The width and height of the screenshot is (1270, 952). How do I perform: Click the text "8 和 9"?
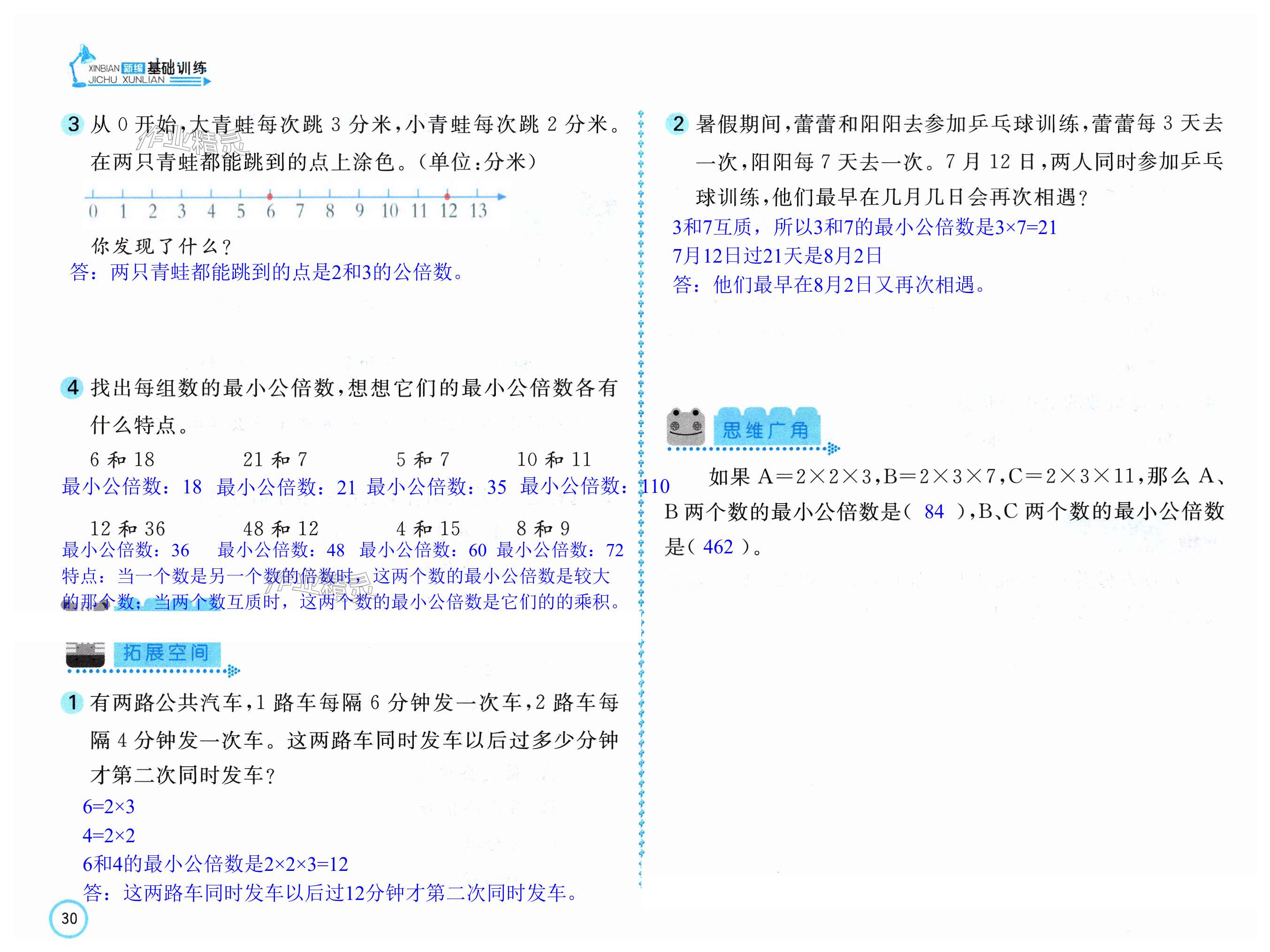543,528
